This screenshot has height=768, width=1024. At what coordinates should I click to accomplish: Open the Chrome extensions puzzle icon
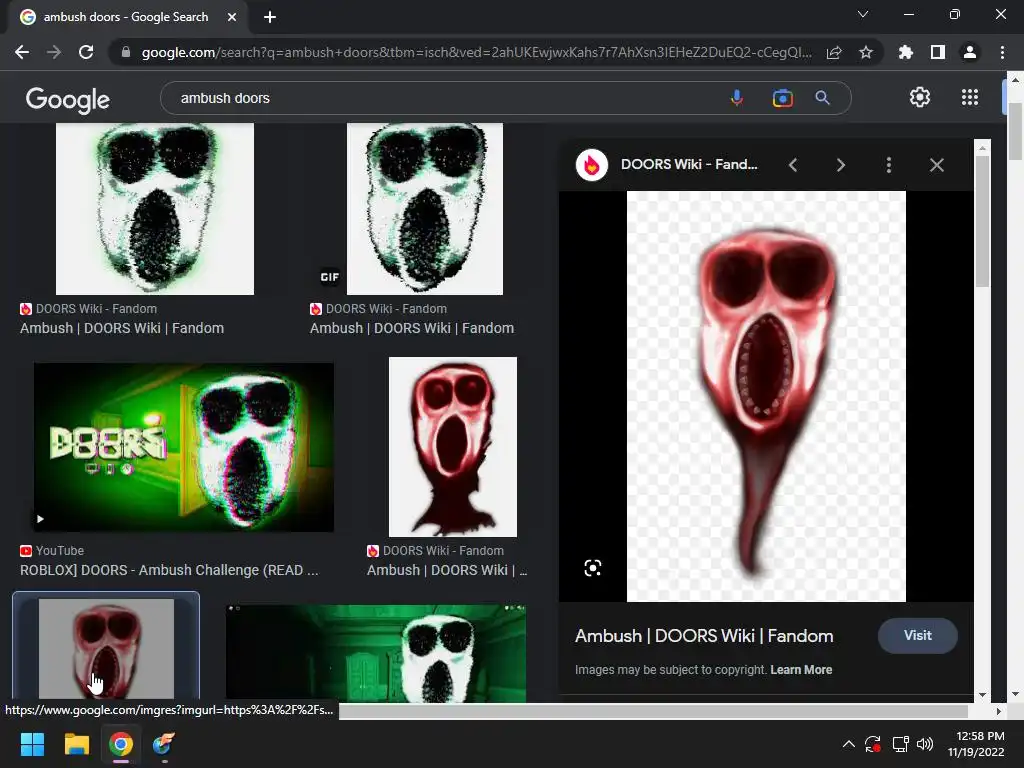pos(906,52)
